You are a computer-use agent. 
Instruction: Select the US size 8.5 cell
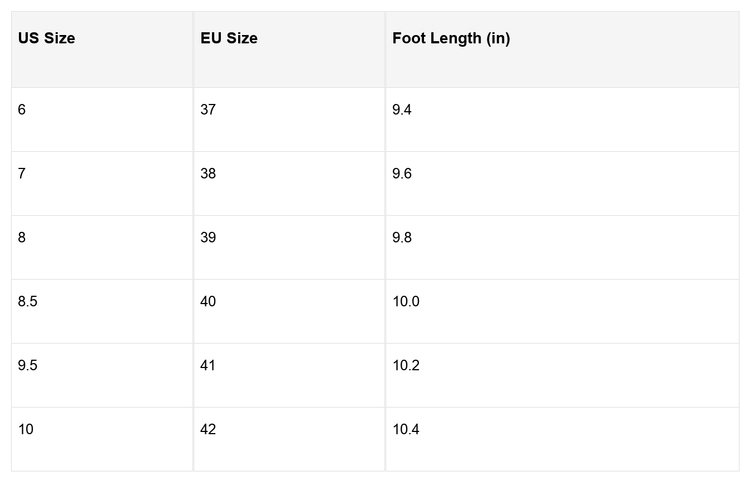[x=28, y=301]
